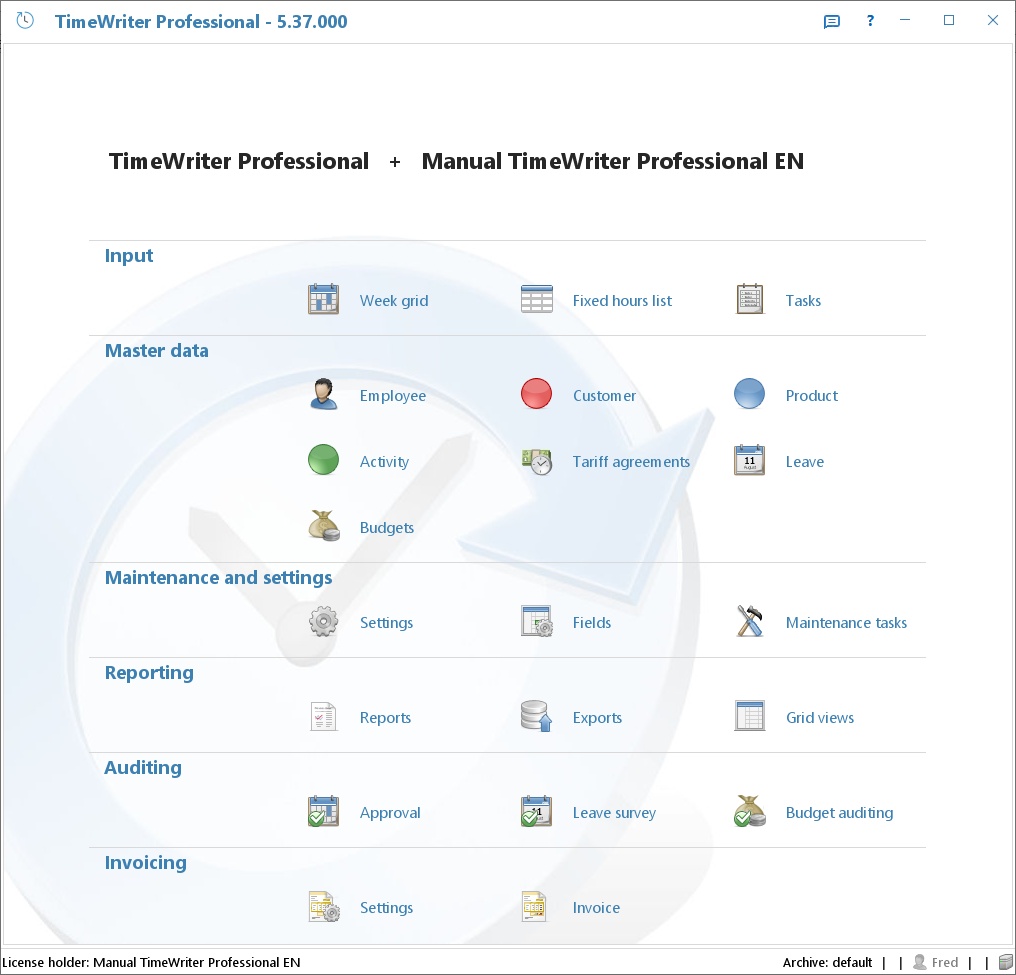The height and width of the screenshot is (975, 1016).
Task: Click the Input section heading
Action: pos(129,256)
